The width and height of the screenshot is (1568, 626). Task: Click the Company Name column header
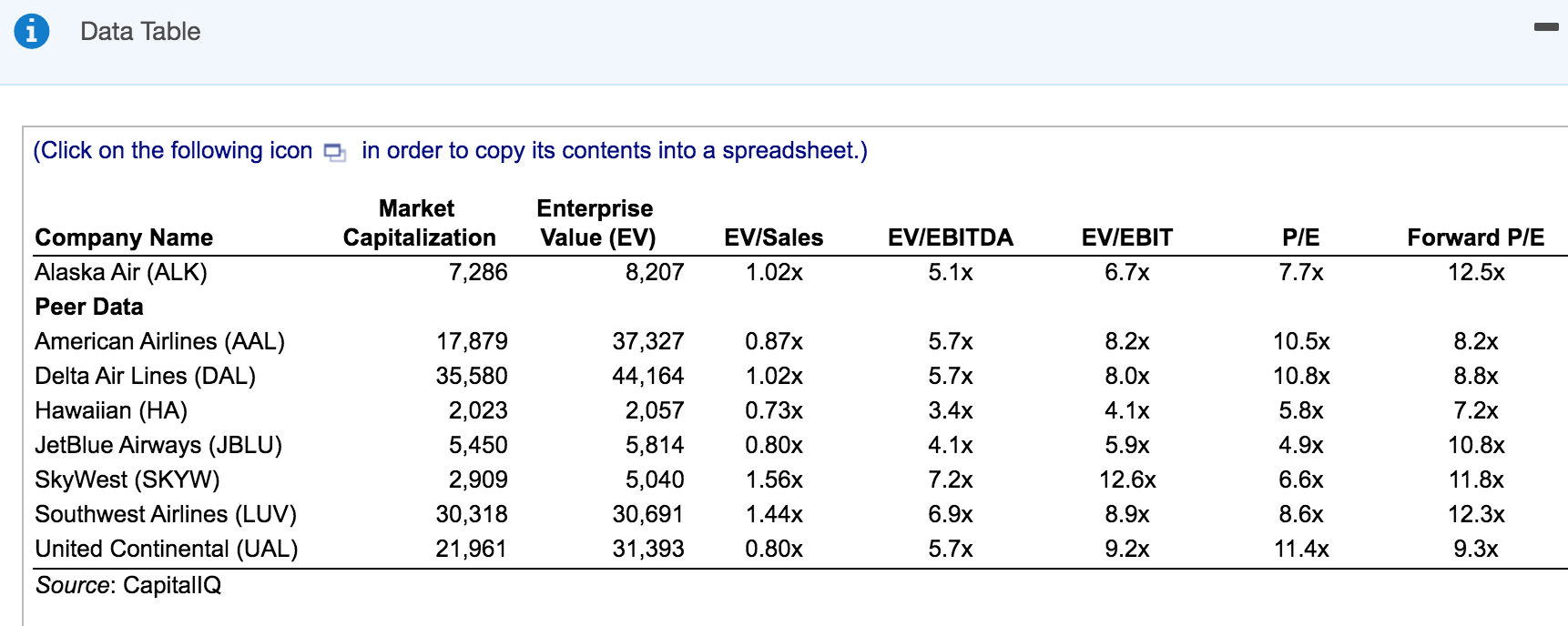point(124,237)
